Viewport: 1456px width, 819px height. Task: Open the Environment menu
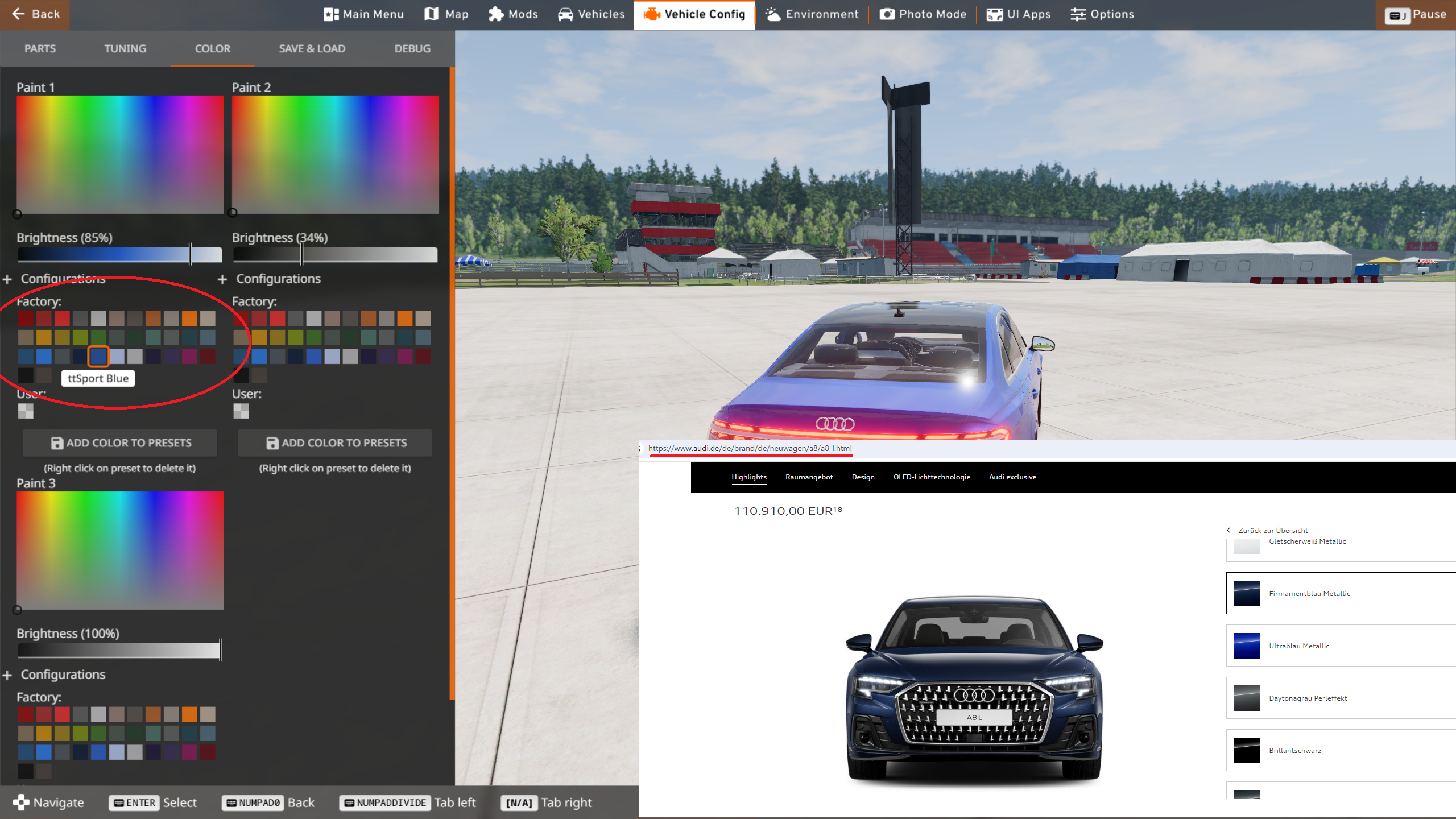[812, 14]
